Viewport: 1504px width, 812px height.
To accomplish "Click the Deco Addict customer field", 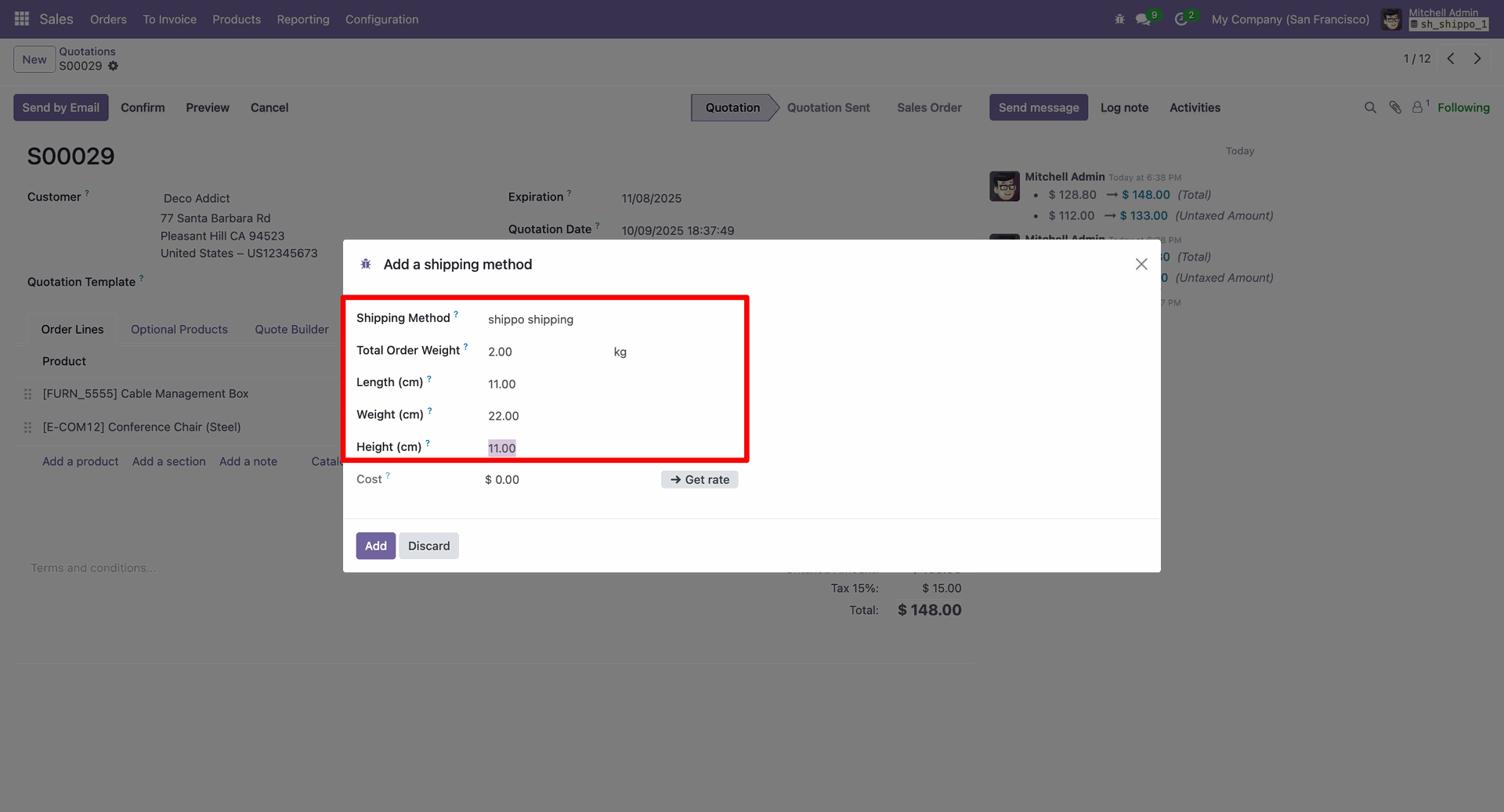I will point(197,198).
